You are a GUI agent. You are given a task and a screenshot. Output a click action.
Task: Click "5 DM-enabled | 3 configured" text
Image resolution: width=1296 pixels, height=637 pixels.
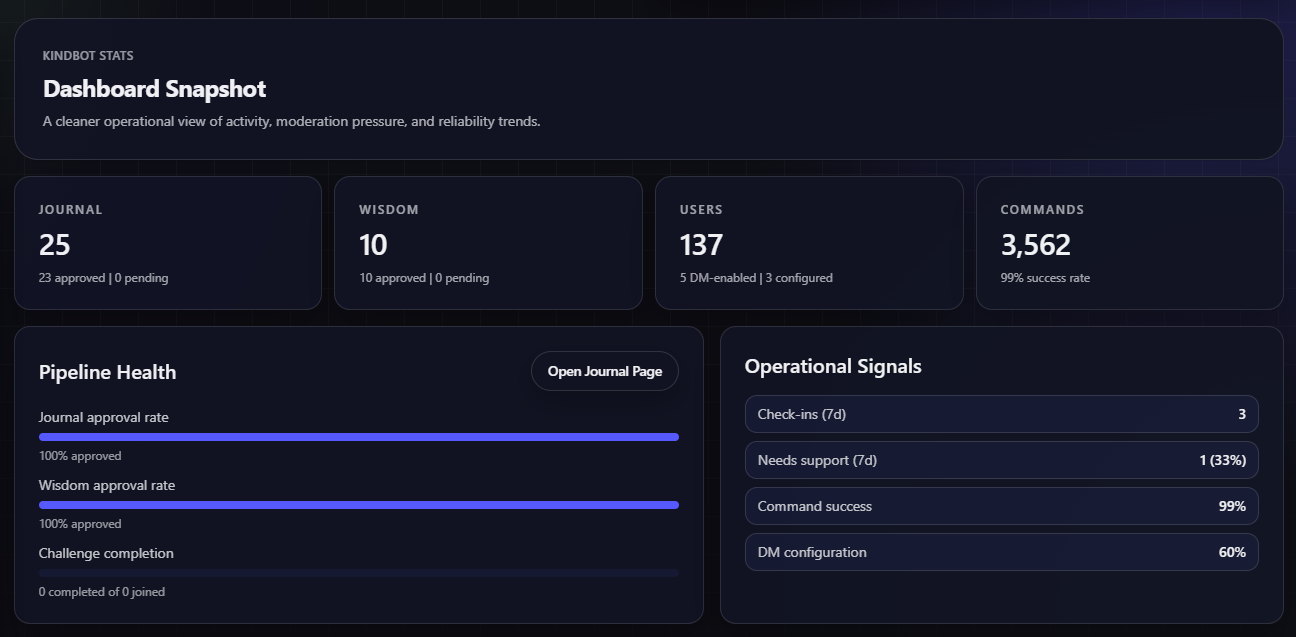click(756, 278)
